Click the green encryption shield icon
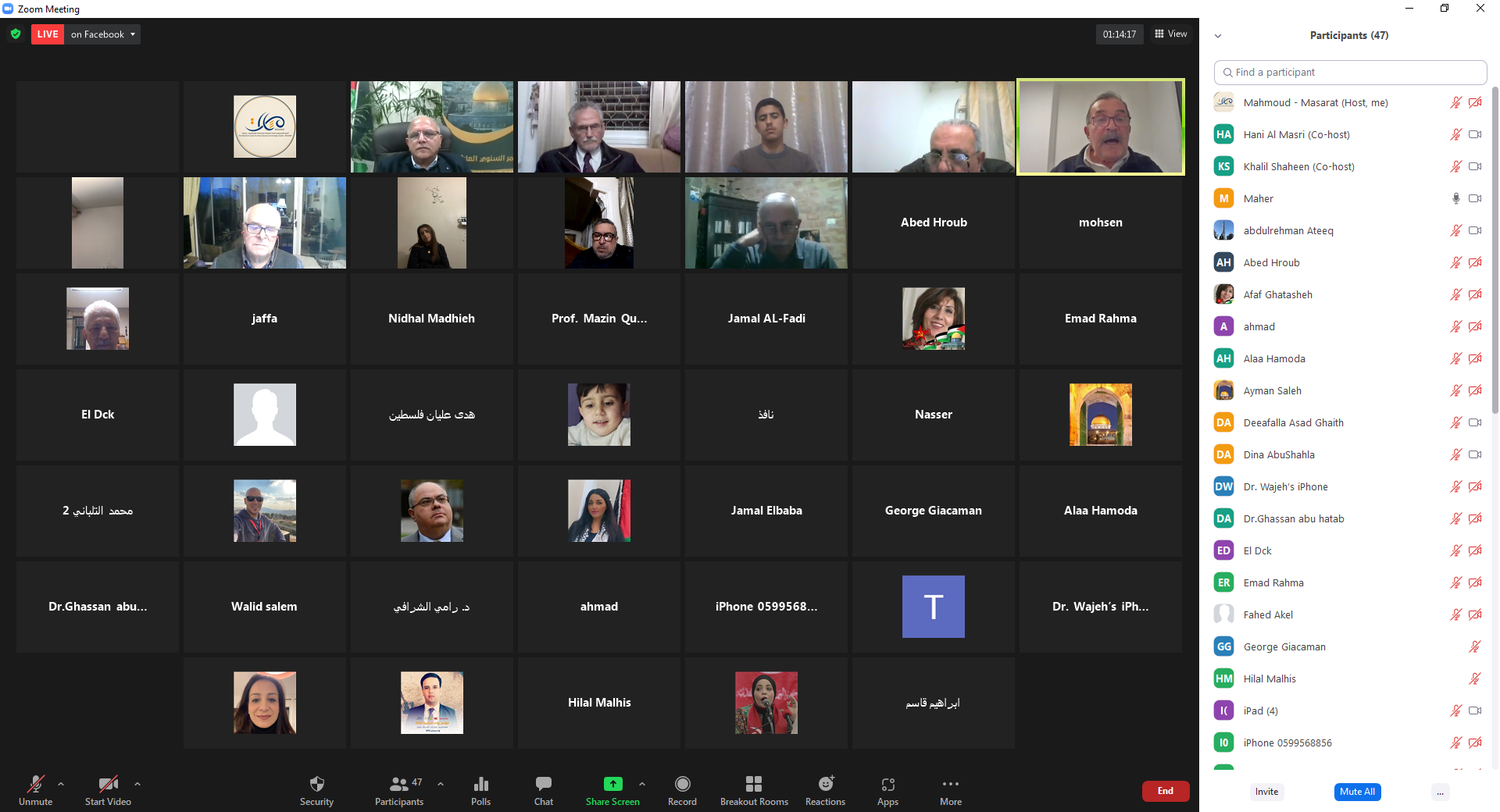 (16, 34)
